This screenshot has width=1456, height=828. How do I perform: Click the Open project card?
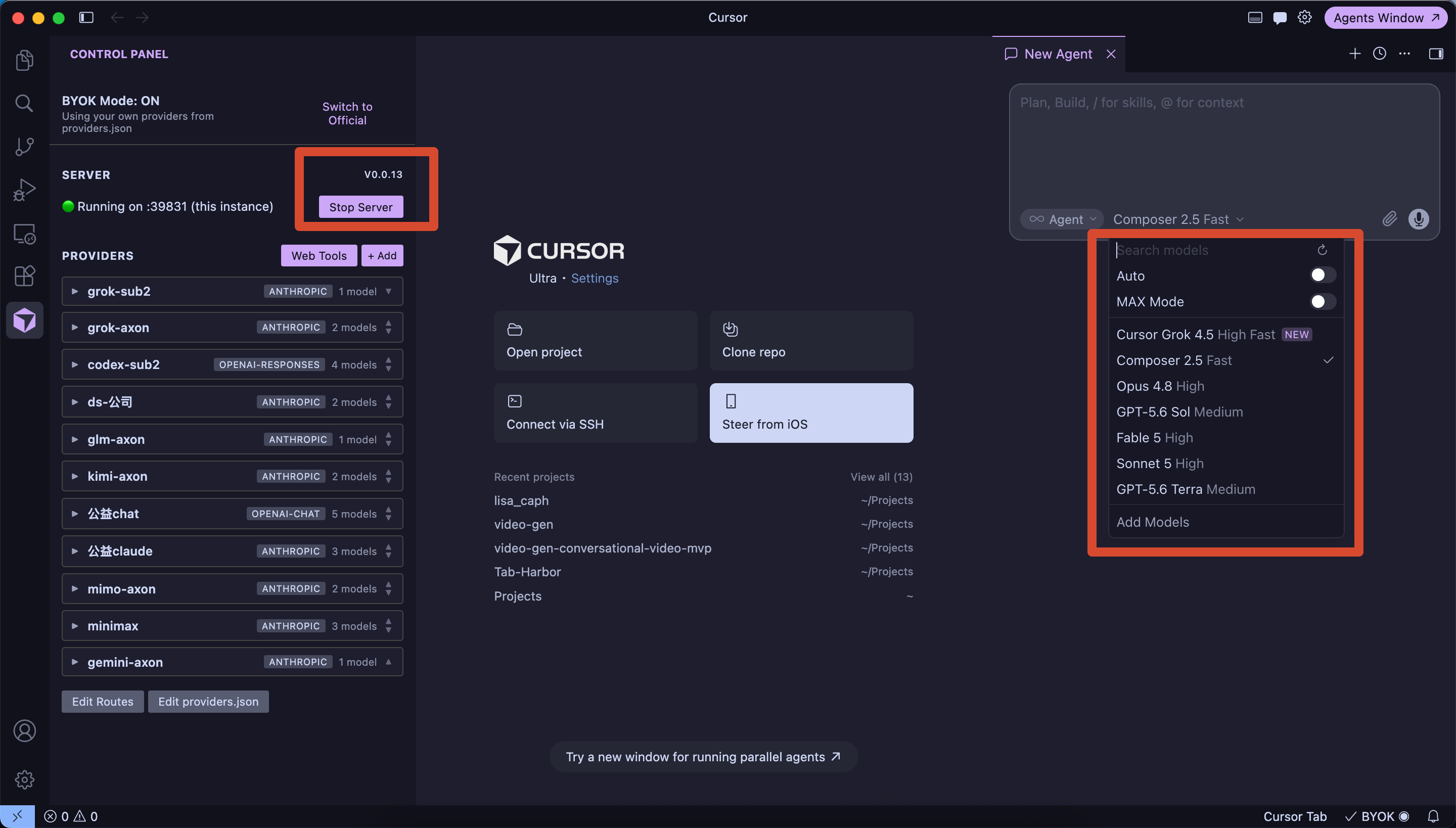click(x=596, y=341)
